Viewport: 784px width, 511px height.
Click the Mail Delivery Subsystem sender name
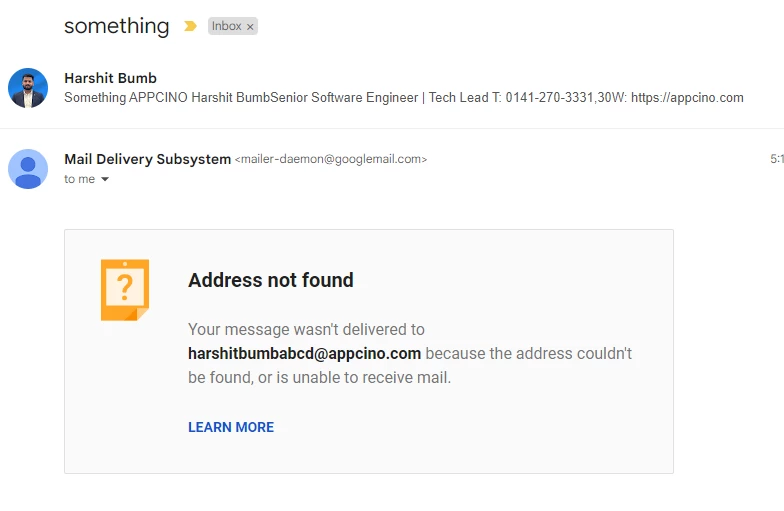pyautogui.click(x=148, y=159)
